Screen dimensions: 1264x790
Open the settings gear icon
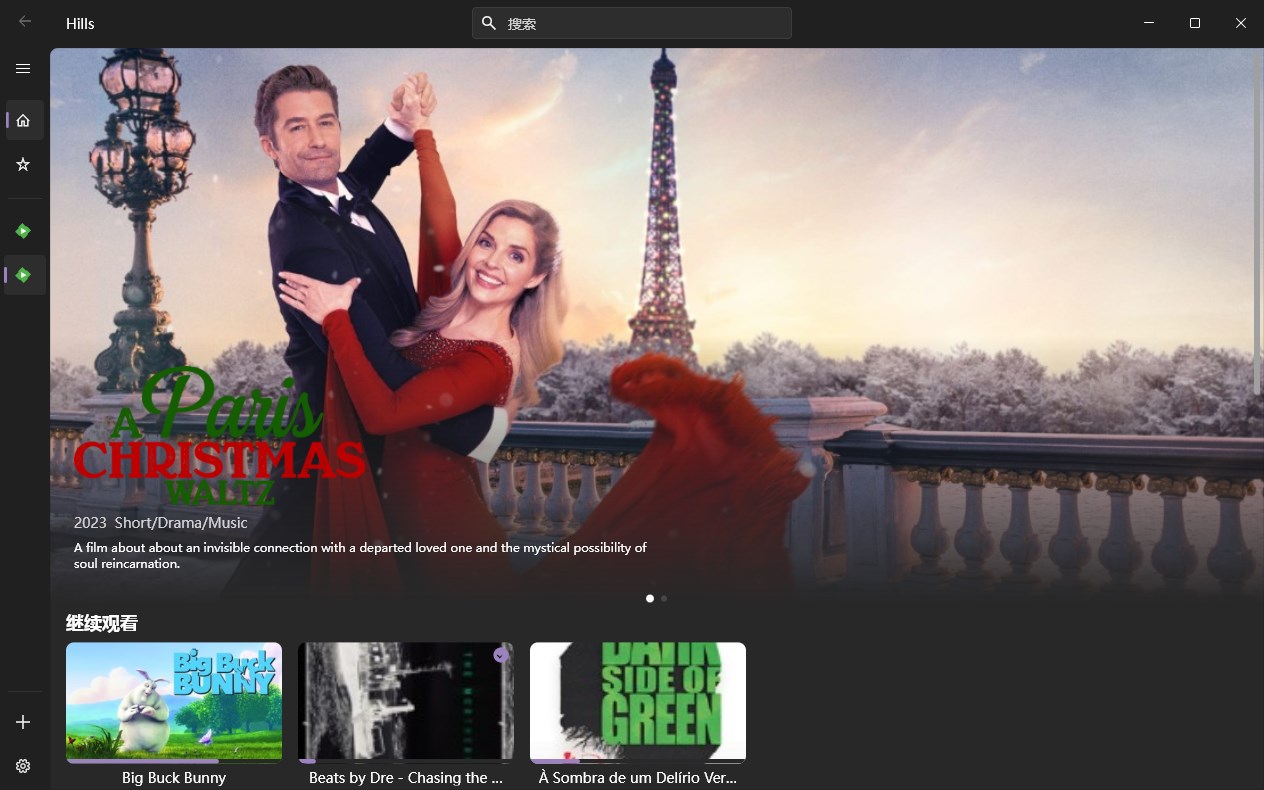(x=23, y=765)
